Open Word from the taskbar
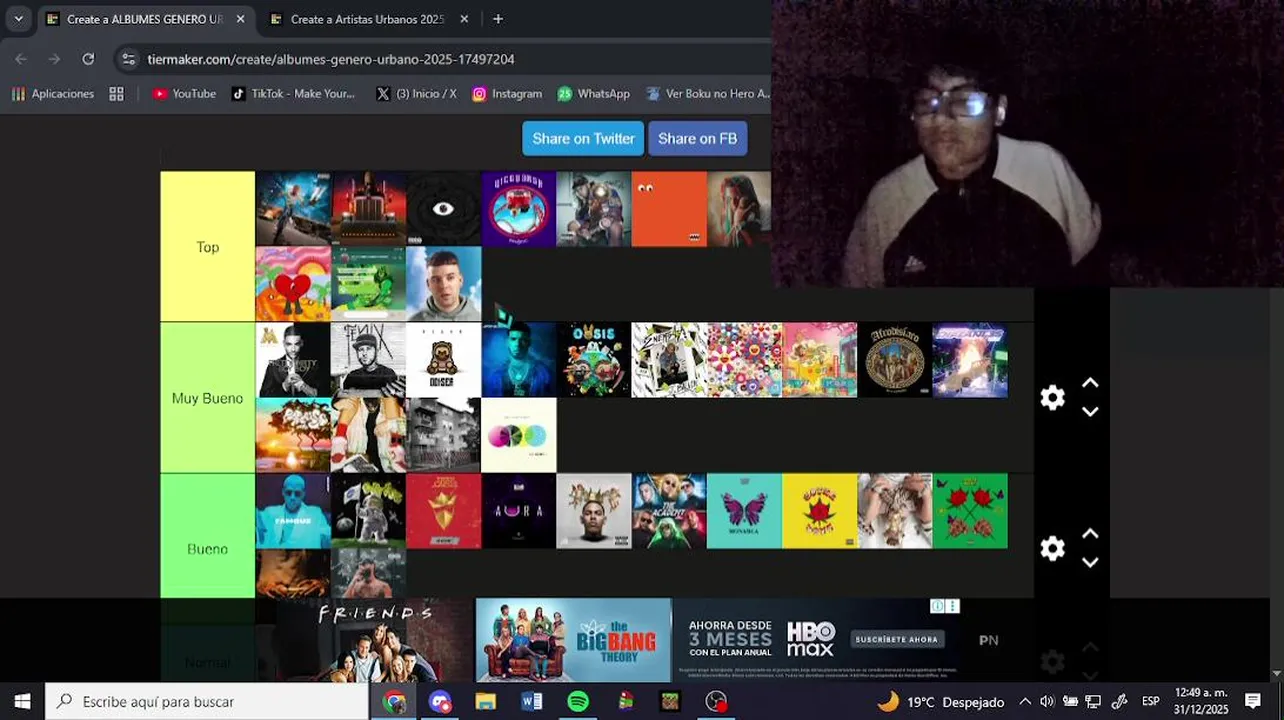1284x720 pixels. tap(532, 701)
